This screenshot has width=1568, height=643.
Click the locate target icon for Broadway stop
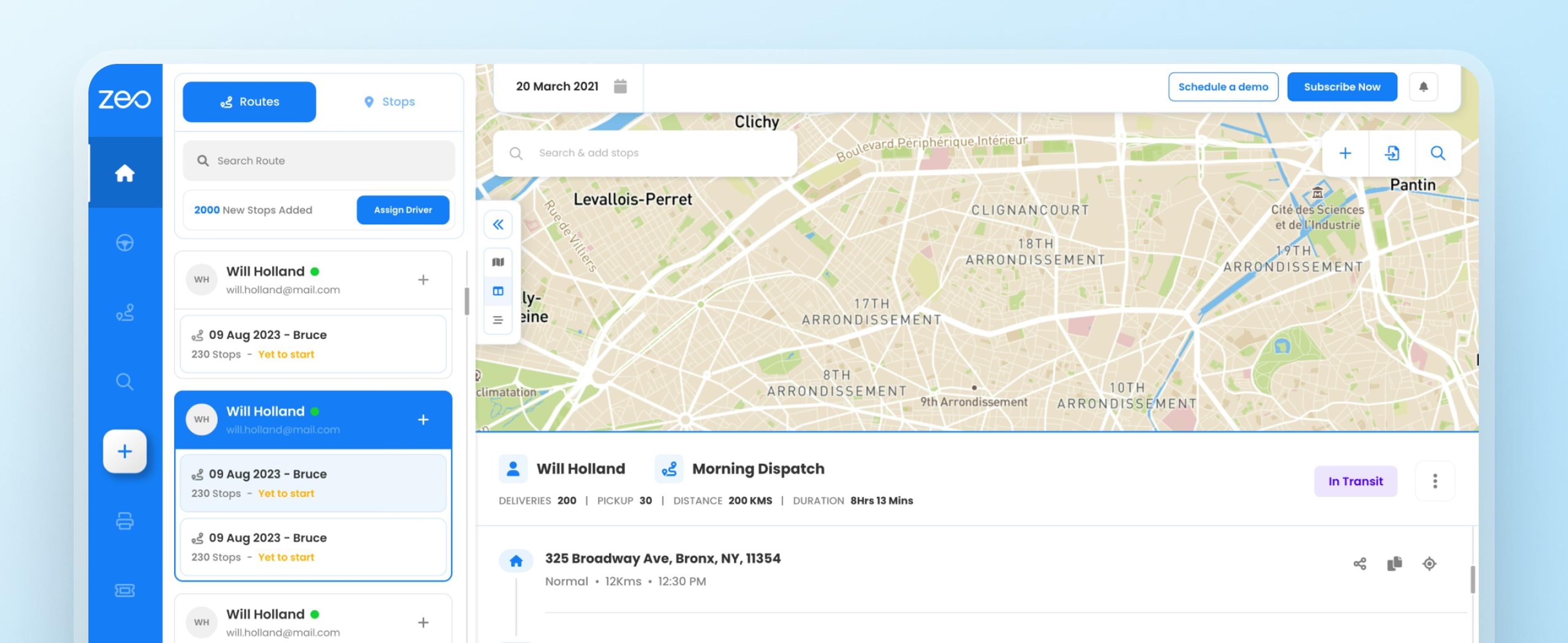point(1429,564)
